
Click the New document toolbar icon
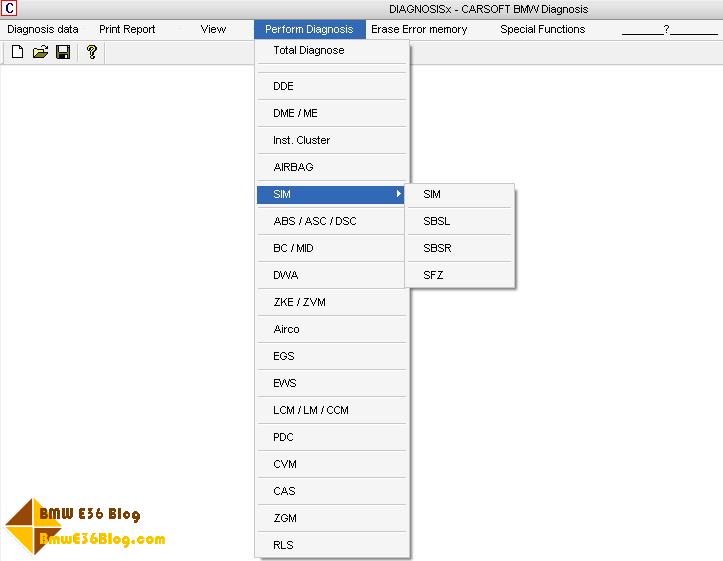pos(18,52)
